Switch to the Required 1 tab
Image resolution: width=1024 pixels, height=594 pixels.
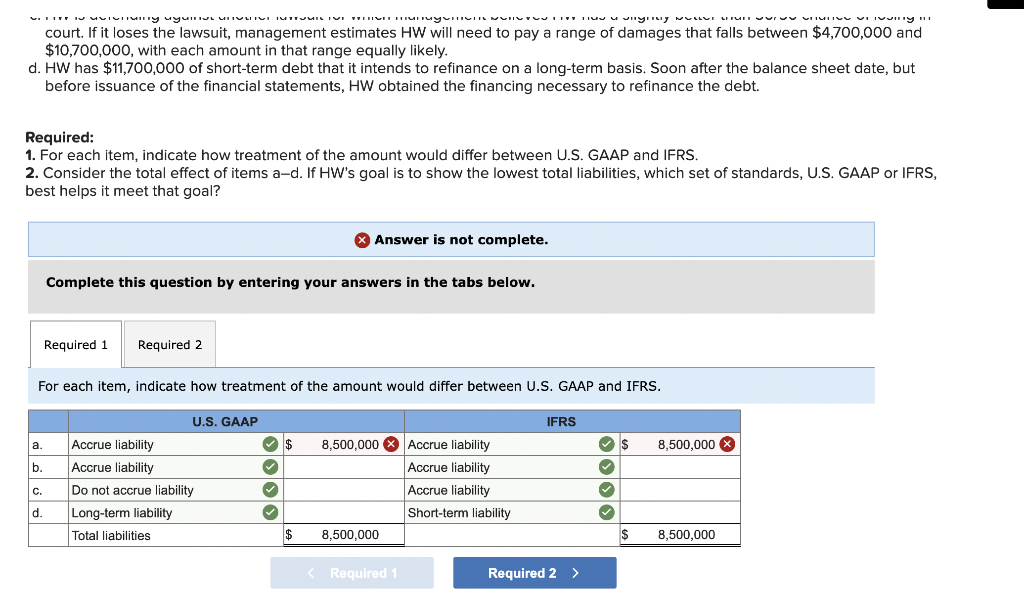point(75,344)
